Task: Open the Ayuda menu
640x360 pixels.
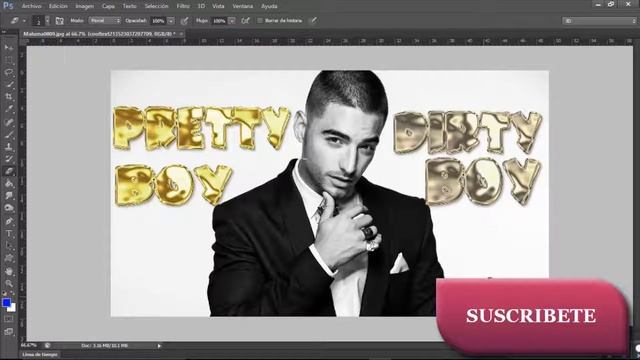Action: point(269,6)
